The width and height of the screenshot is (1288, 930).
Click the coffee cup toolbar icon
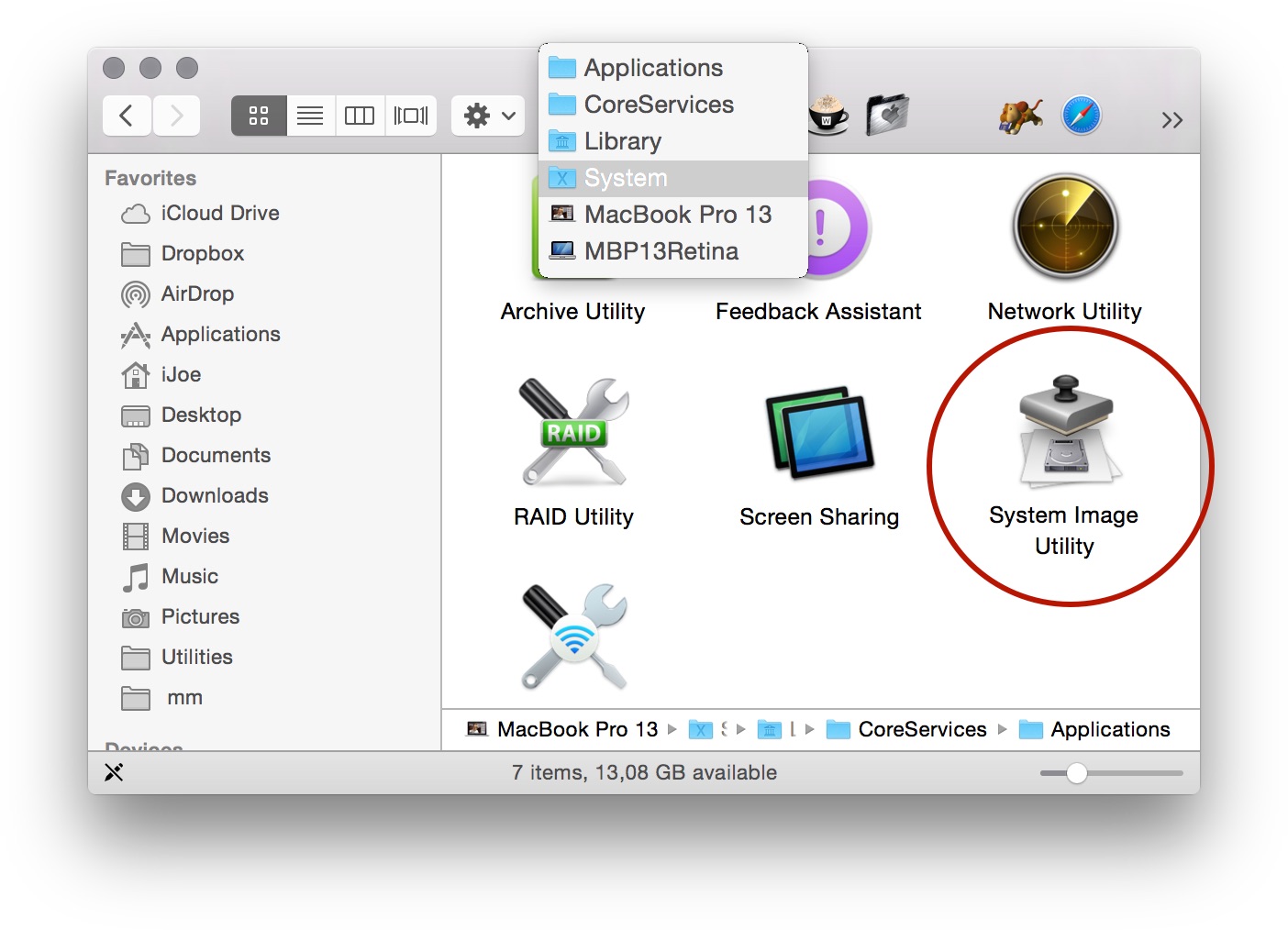828,116
